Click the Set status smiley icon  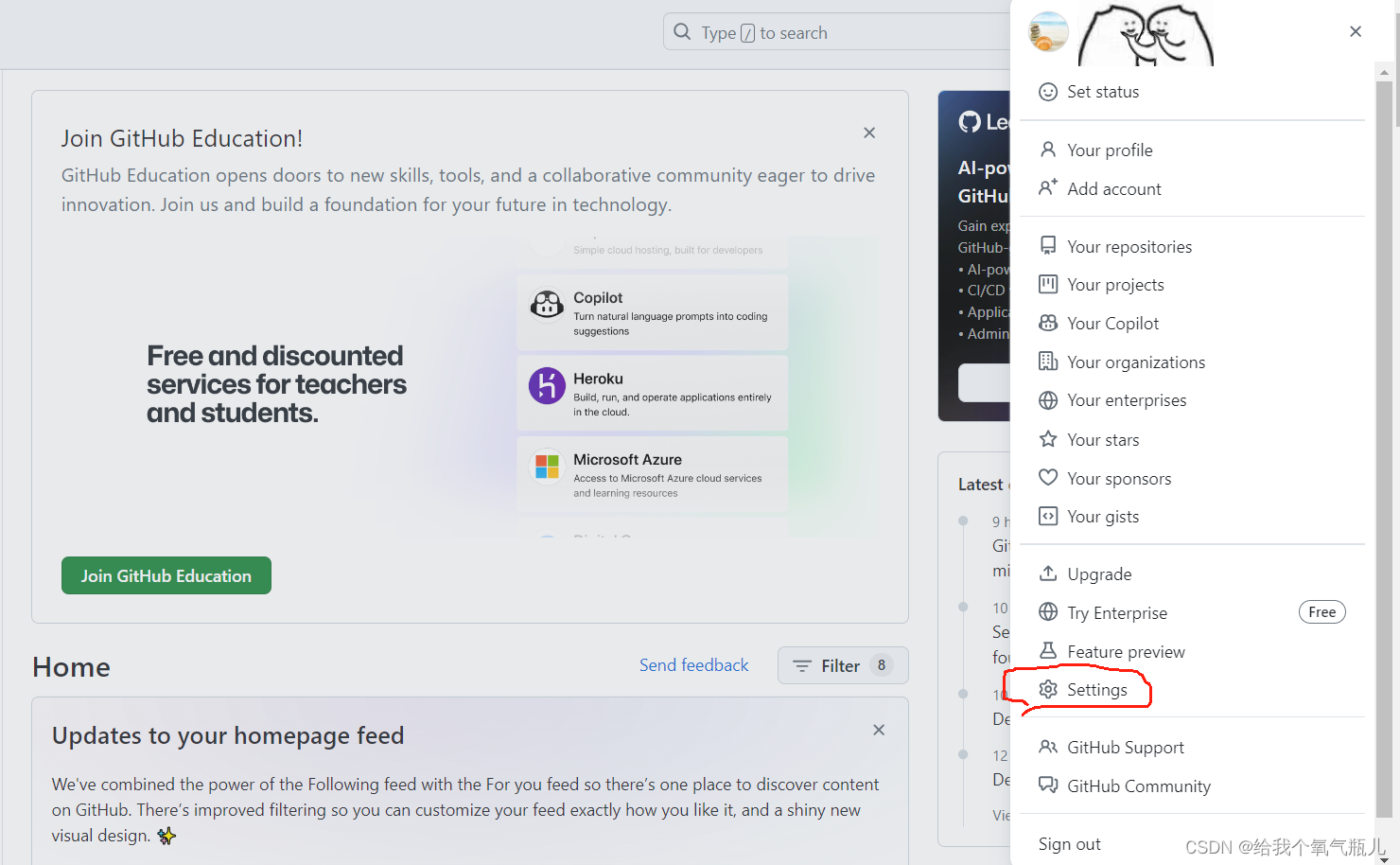(1047, 91)
